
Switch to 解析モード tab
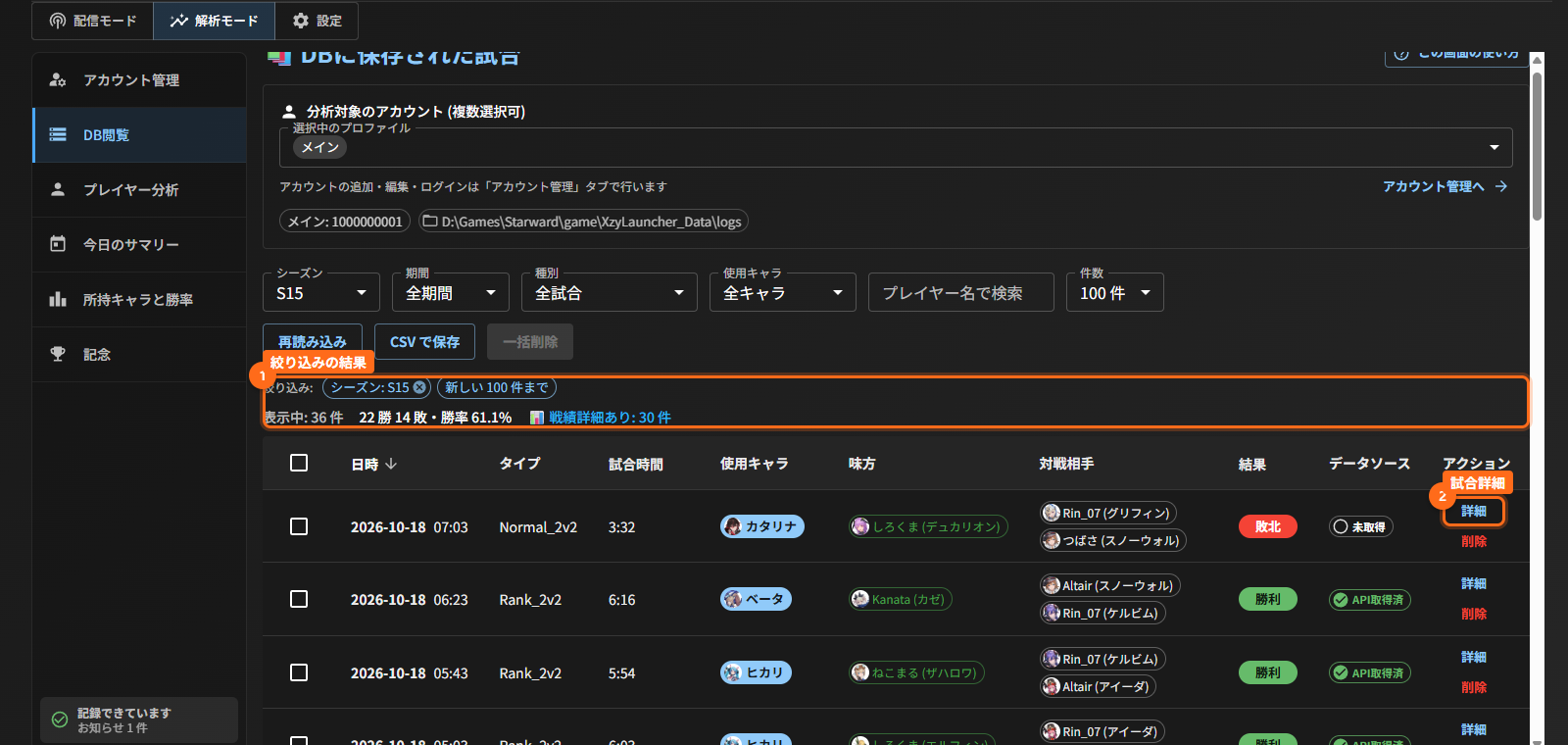(x=214, y=21)
